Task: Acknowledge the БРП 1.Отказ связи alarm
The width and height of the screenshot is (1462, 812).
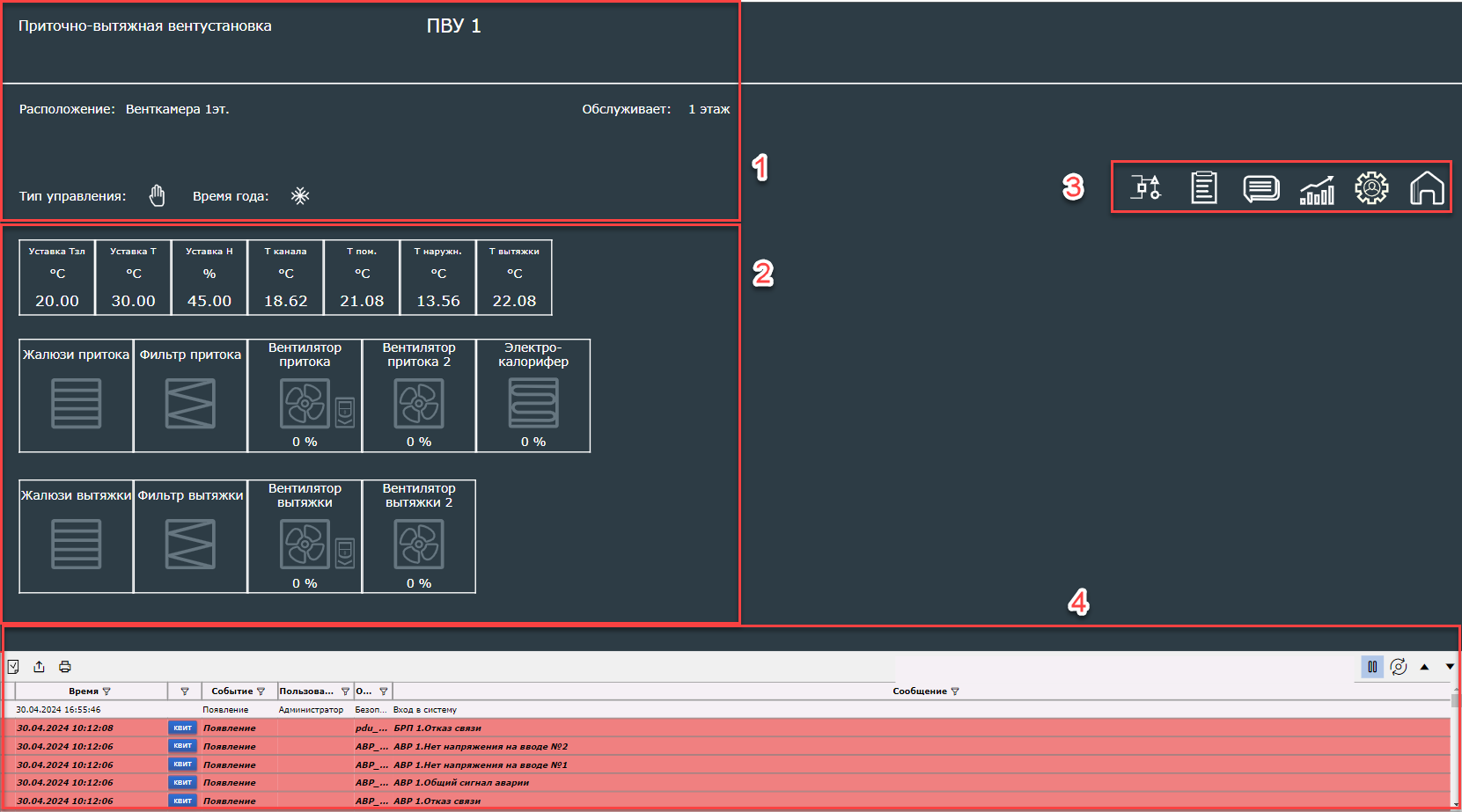Action: (x=182, y=728)
